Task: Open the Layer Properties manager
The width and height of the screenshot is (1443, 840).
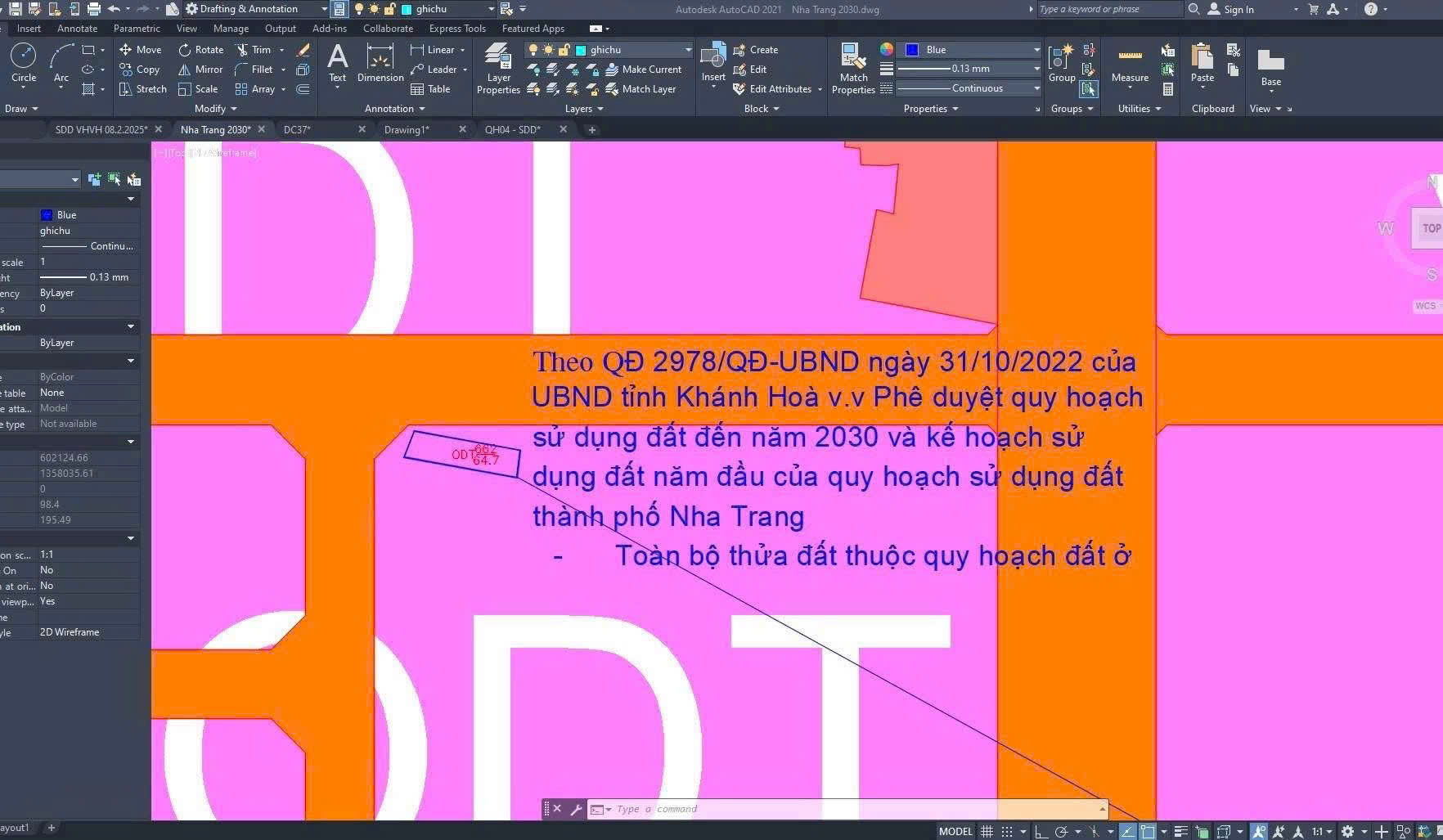Action: pos(498,70)
